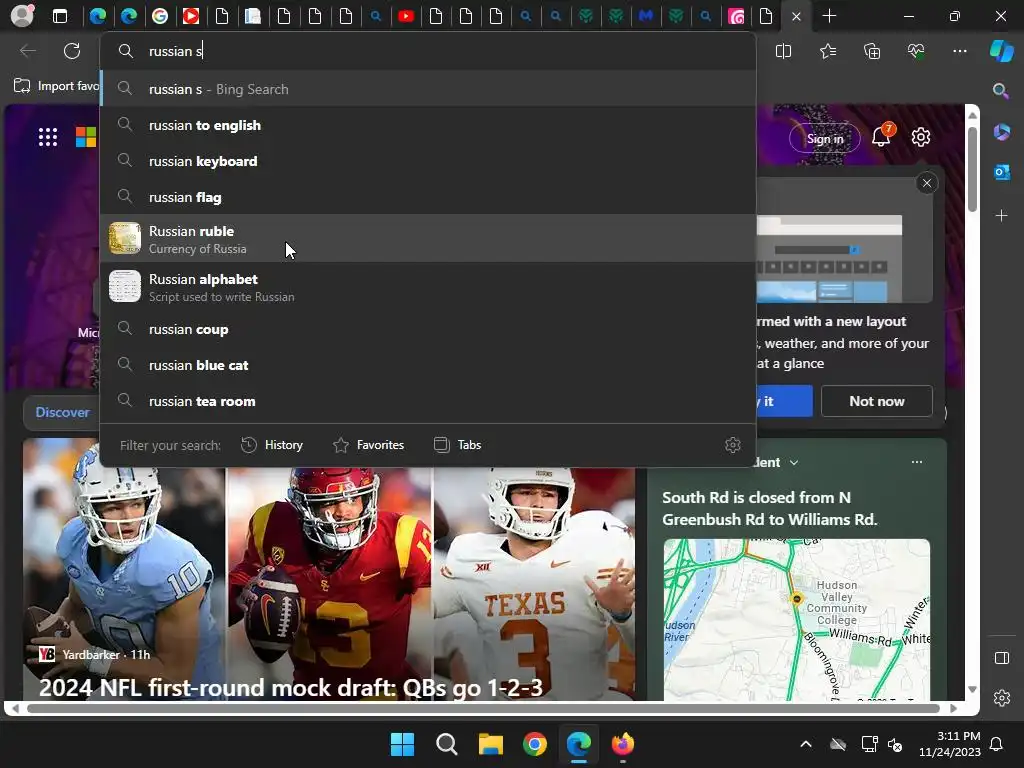This screenshot has width=1024, height=768.
Task: Expand the traffic card location dropdown
Action: pyautogui.click(x=793, y=462)
